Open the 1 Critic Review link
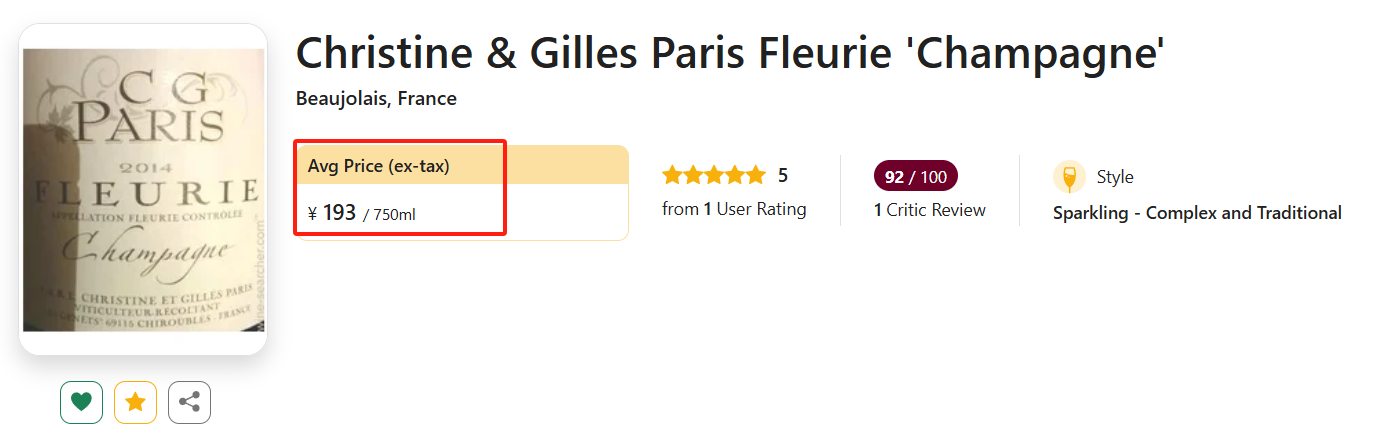This screenshot has width=1374, height=439. (929, 210)
